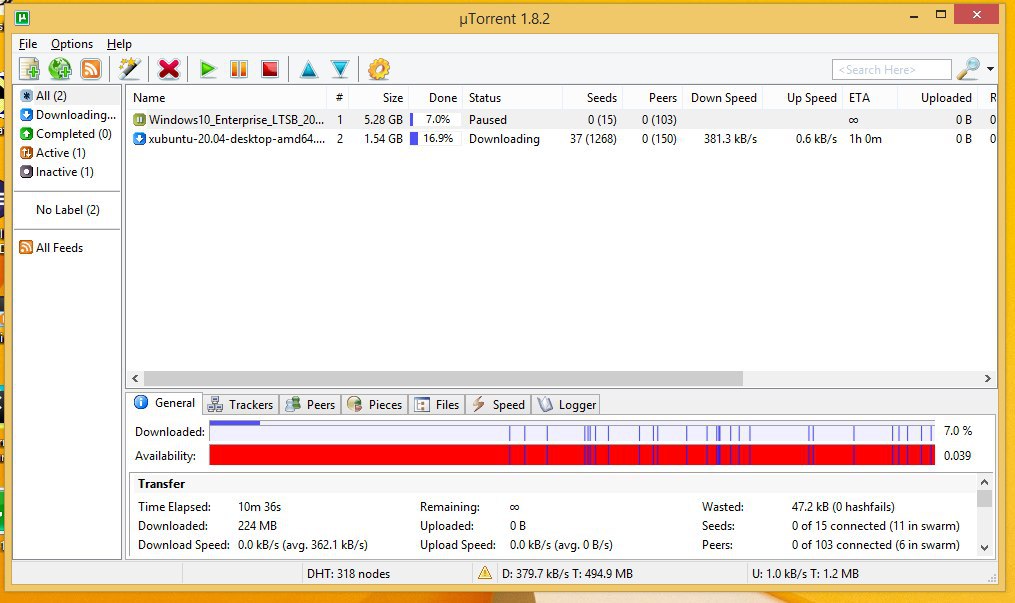Sort by ETA column header
Screen dimensions: 1015x603
870,98
